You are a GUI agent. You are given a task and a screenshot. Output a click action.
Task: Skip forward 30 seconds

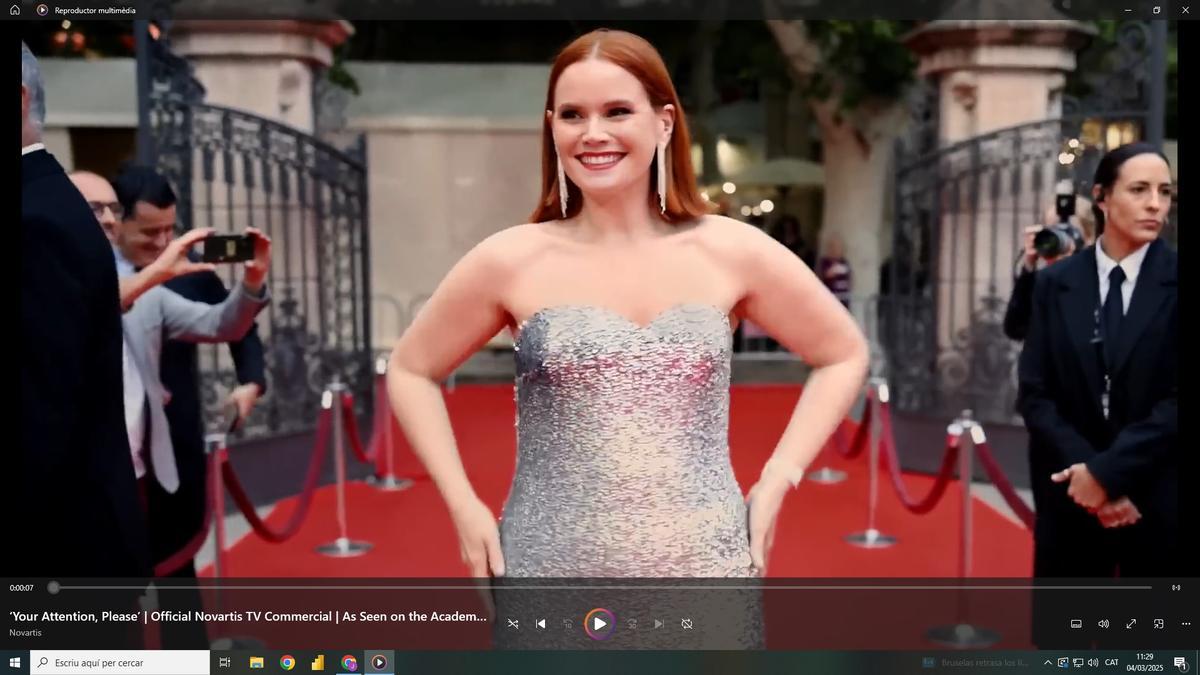[x=631, y=623]
